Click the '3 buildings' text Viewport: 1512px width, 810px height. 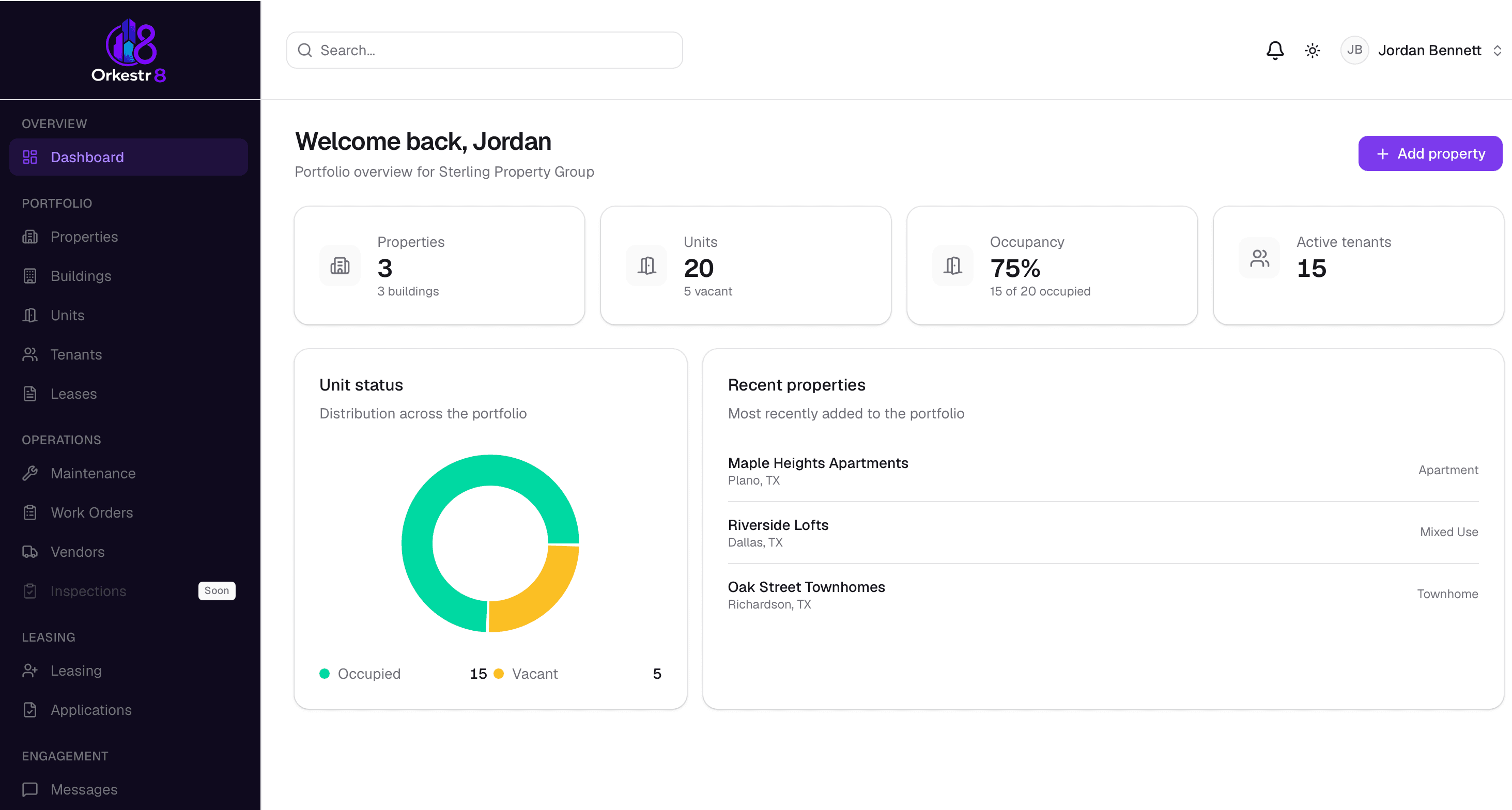[x=408, y=291]
